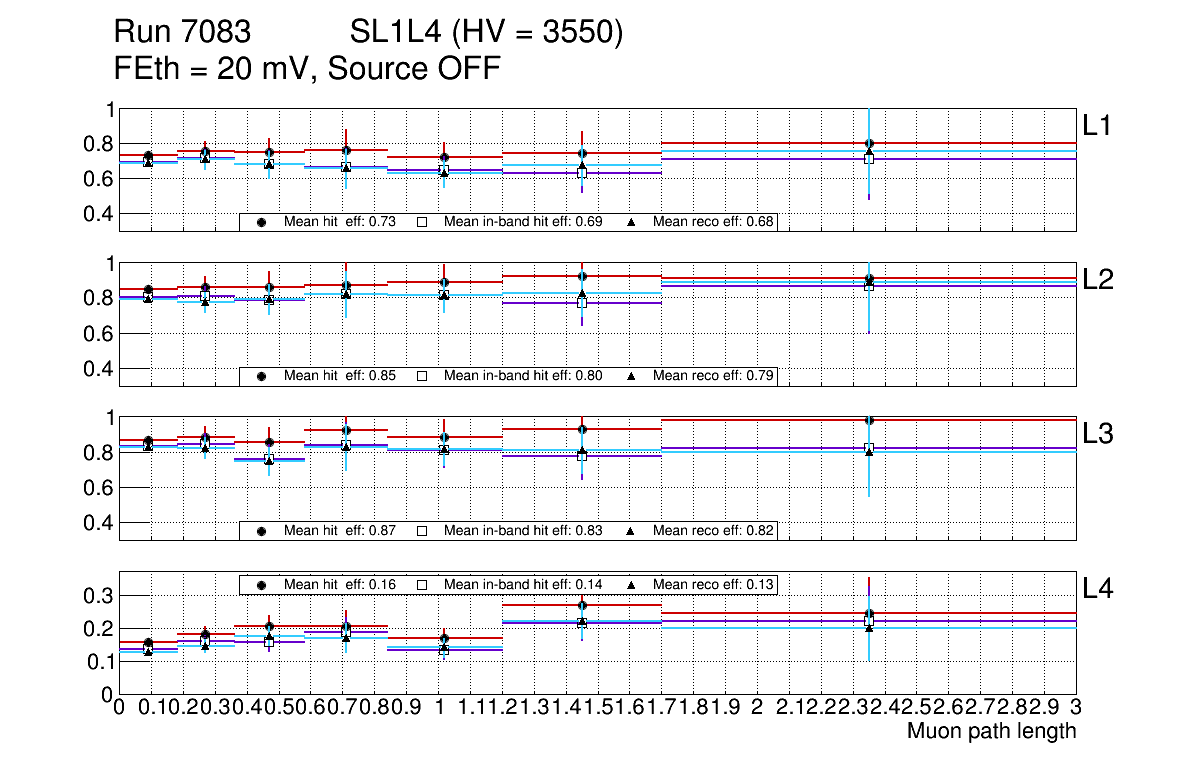Screen dimensions: 1196x772
Task: Select the L4 panel label
Action: pyautogui.click(x=1097, y=589)
